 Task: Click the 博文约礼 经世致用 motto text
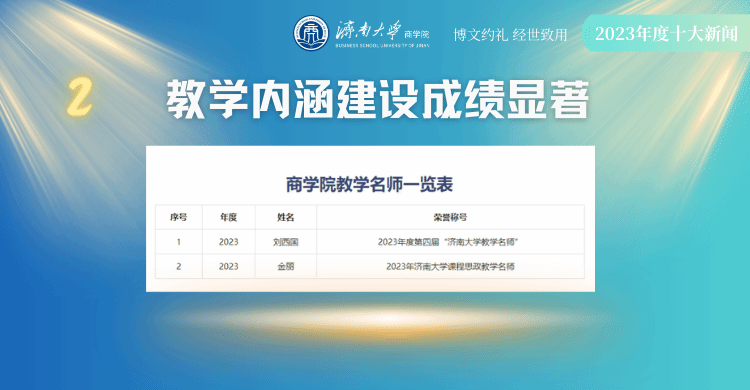point(510,34)
